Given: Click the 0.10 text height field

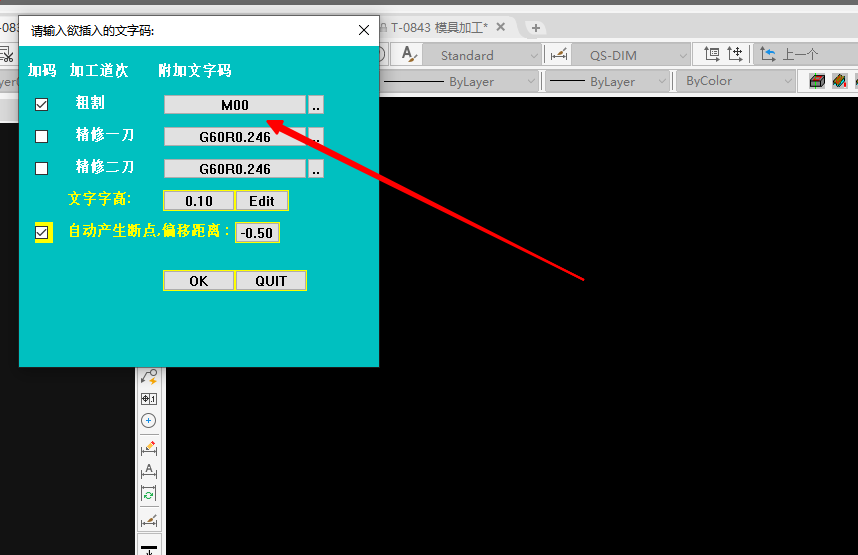Looking at the screenshot, I should pyautogui.click(x=199, y=201).
